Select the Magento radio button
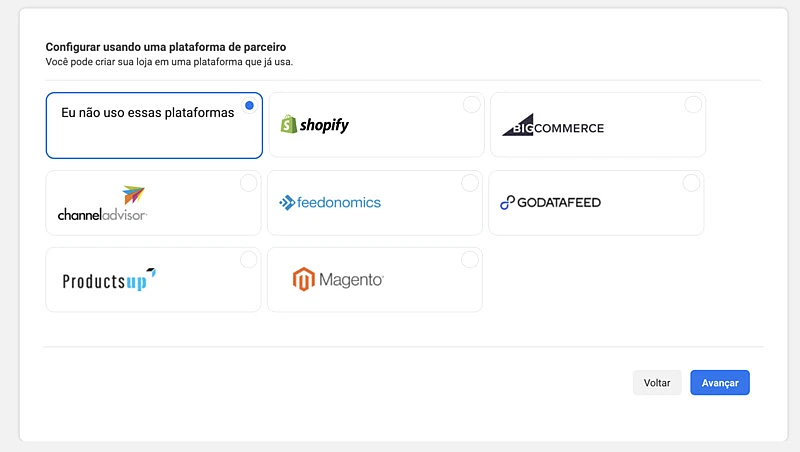This screenshot has width=800, height=452. click(469, 260)
